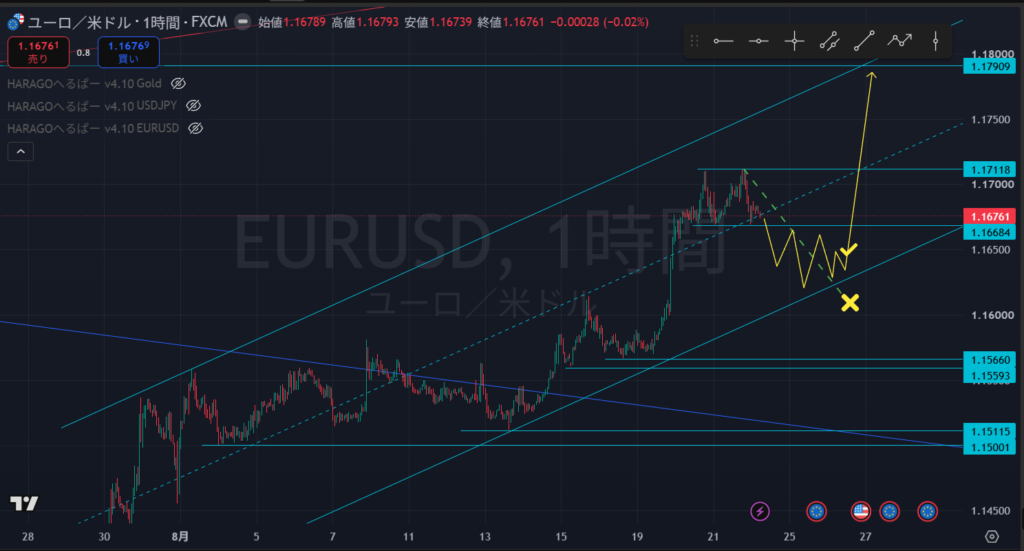Select the horizontal ray drawing tool

(x=723, y=41)
